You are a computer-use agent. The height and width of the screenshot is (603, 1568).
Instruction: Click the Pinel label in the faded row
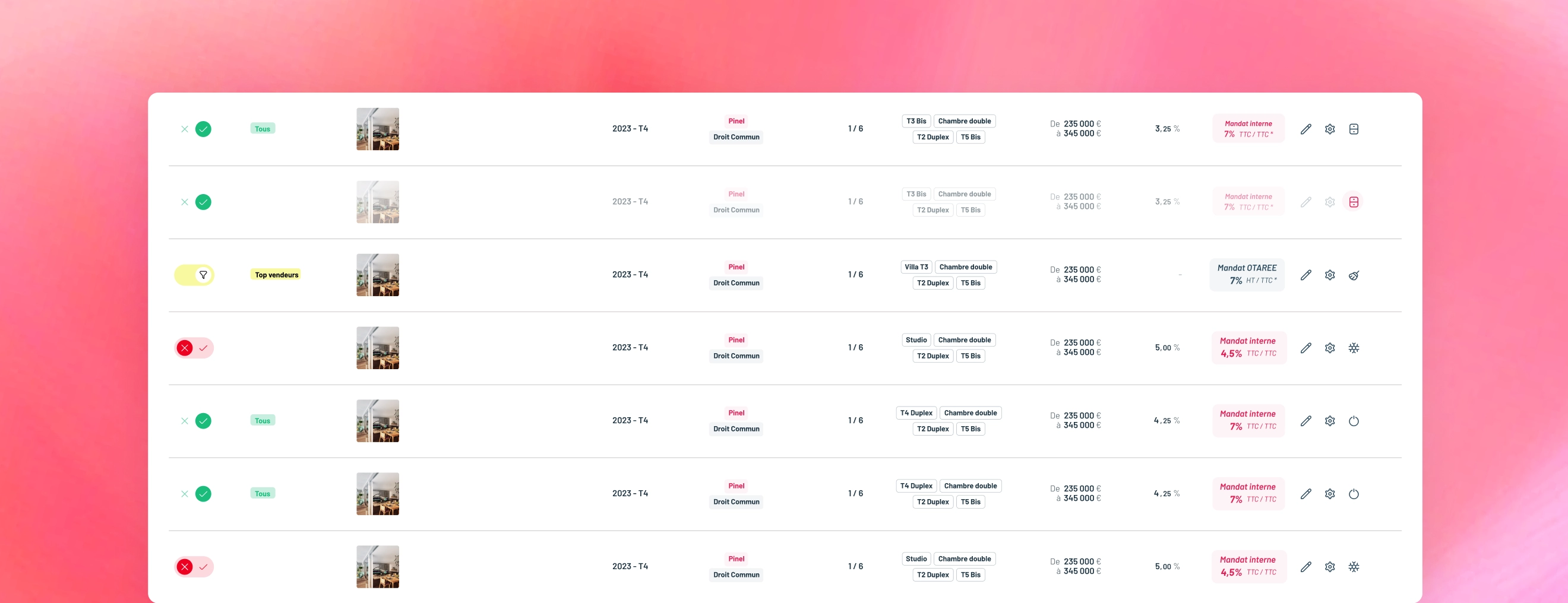[x=736, y=194]
